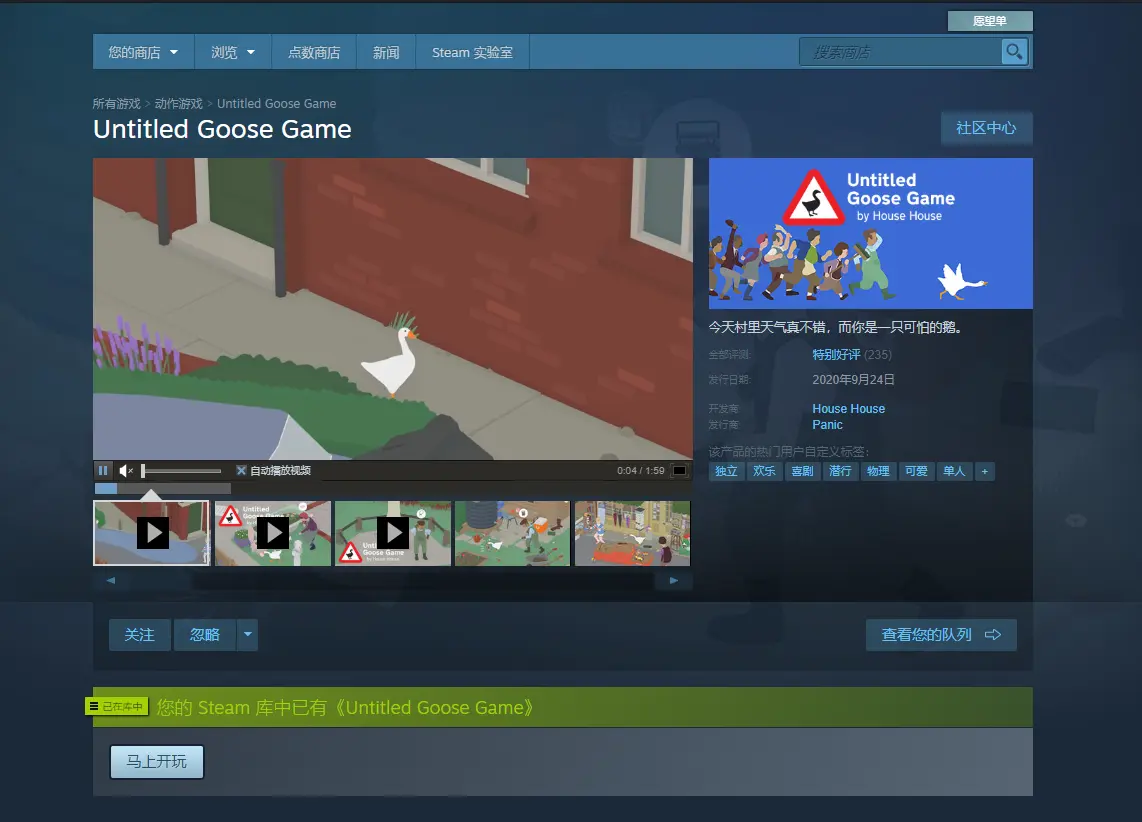Toggle fullscreen on the video player
This screenshot has height=822, width=1142.
pyautogui.click(x=680, y=470)
